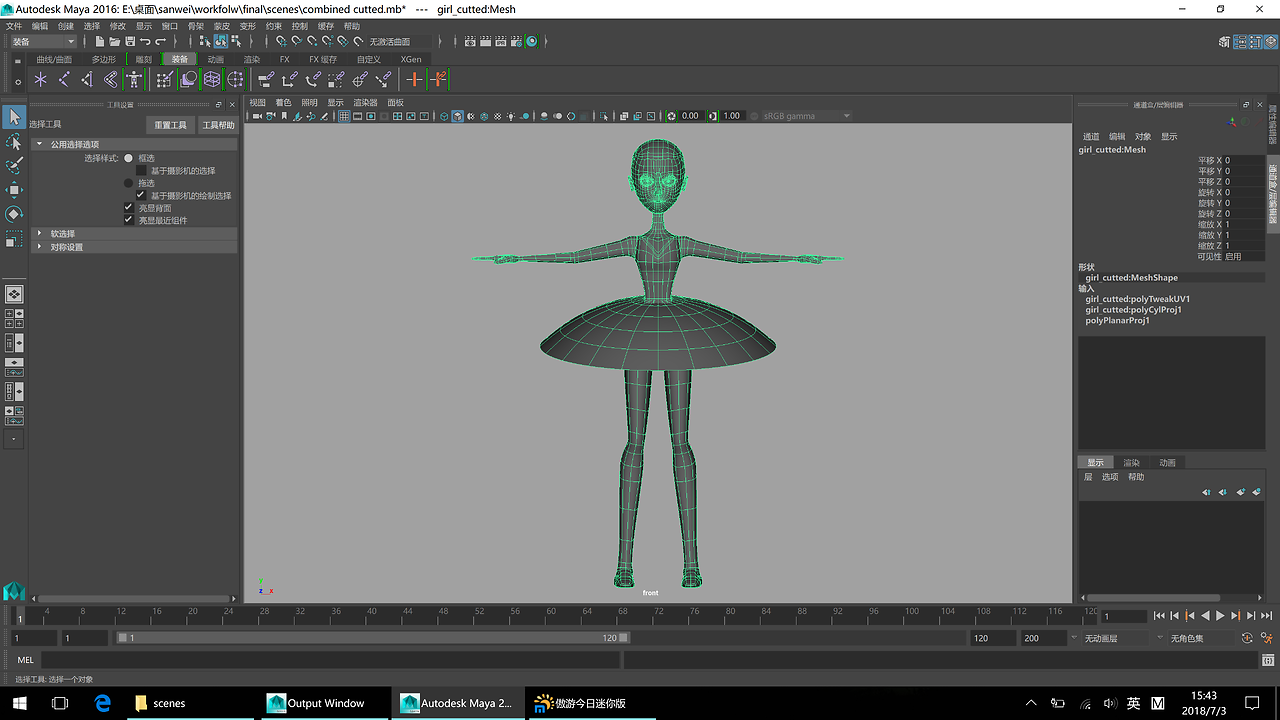Switch to the 多边形 shelf tab

click(x=104, y=60)
